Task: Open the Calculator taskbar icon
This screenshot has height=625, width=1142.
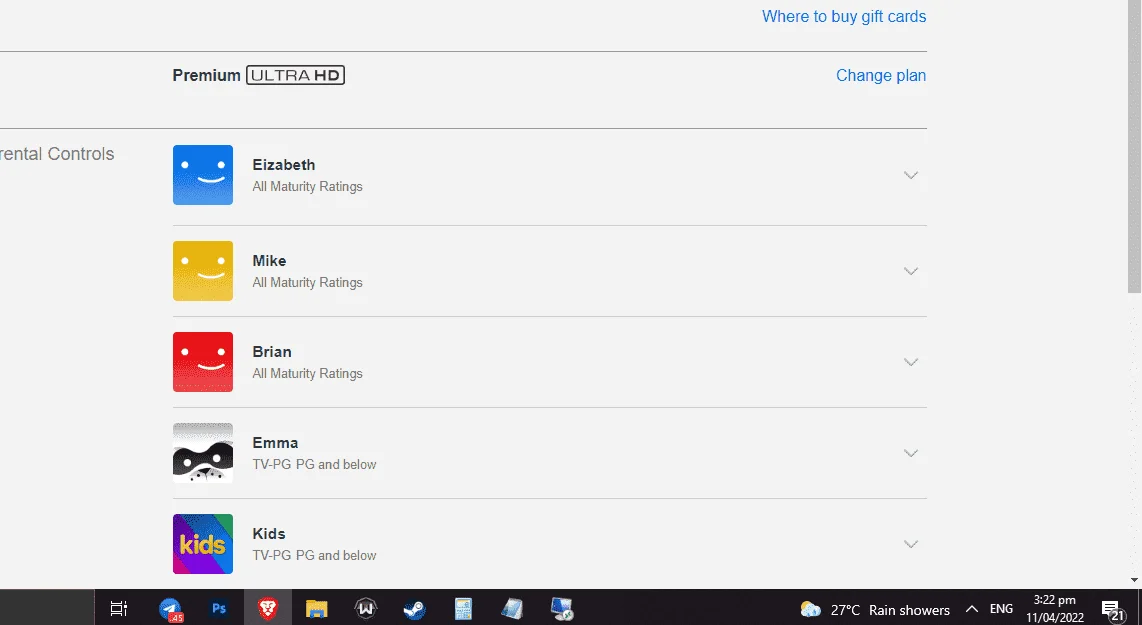Action: coord(463,608)
